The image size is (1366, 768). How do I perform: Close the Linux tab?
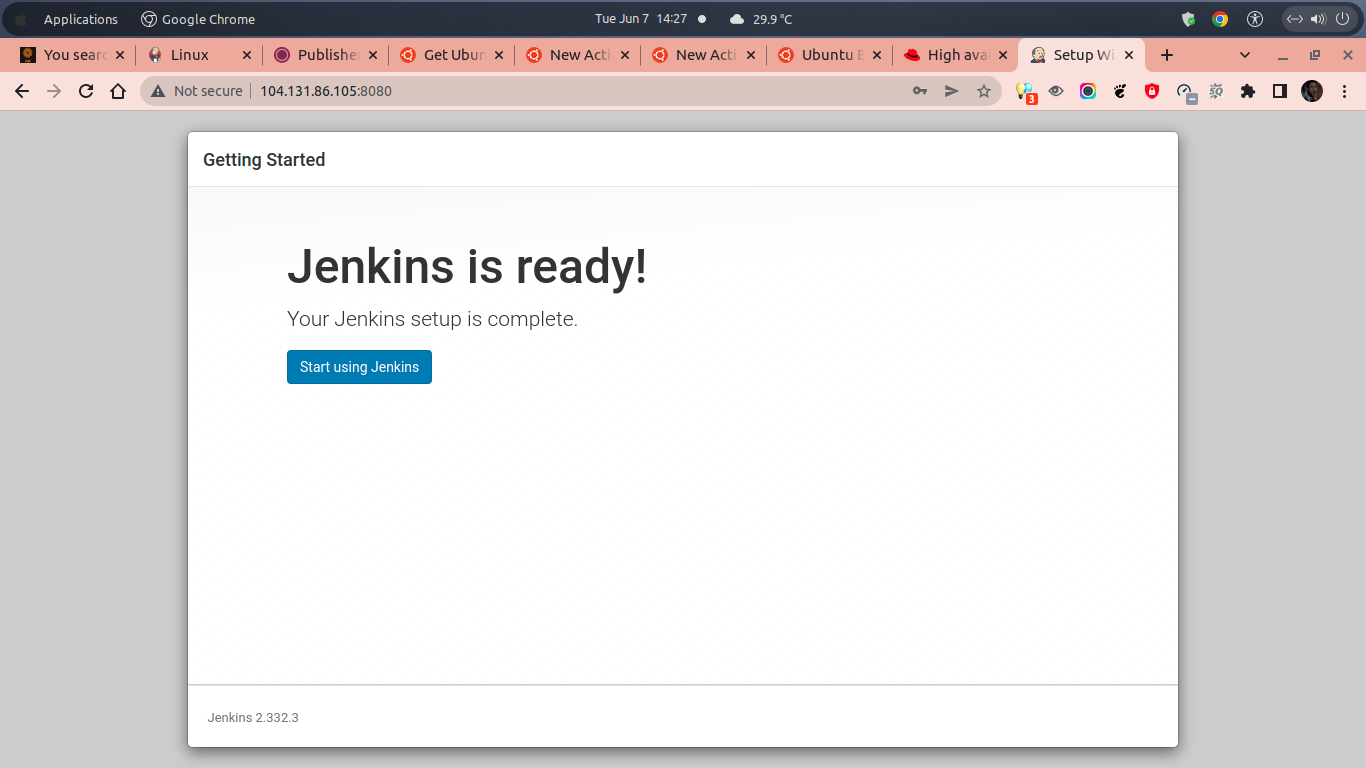coord(246,55)
